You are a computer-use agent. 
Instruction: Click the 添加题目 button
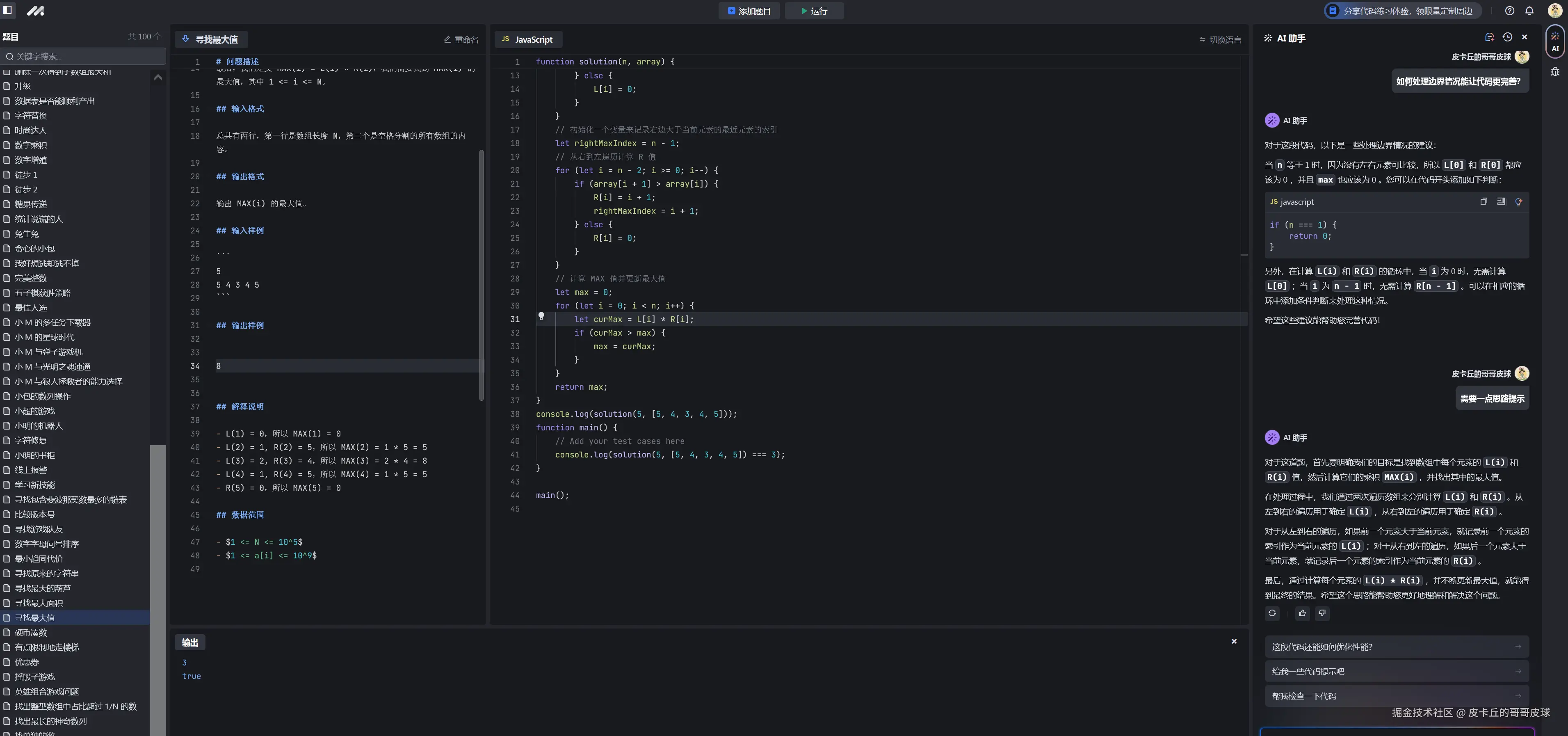tap(749, 11)
